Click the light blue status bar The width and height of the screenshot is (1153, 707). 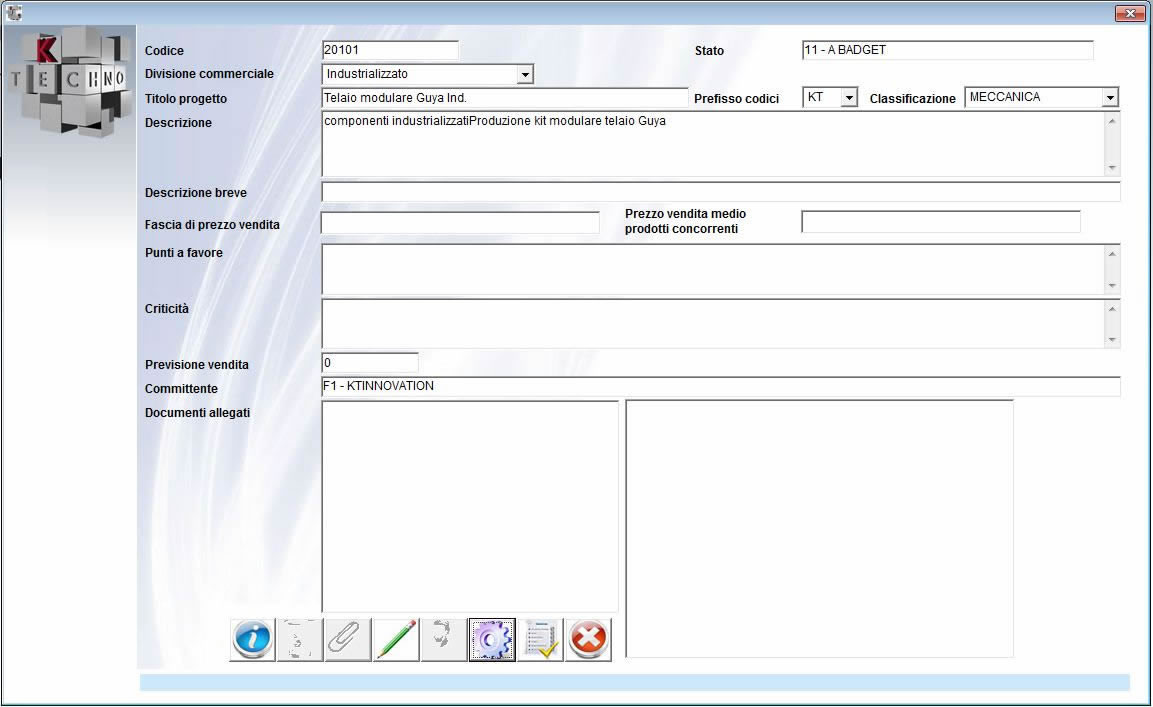pyautogui.click(x=635, y=682)
